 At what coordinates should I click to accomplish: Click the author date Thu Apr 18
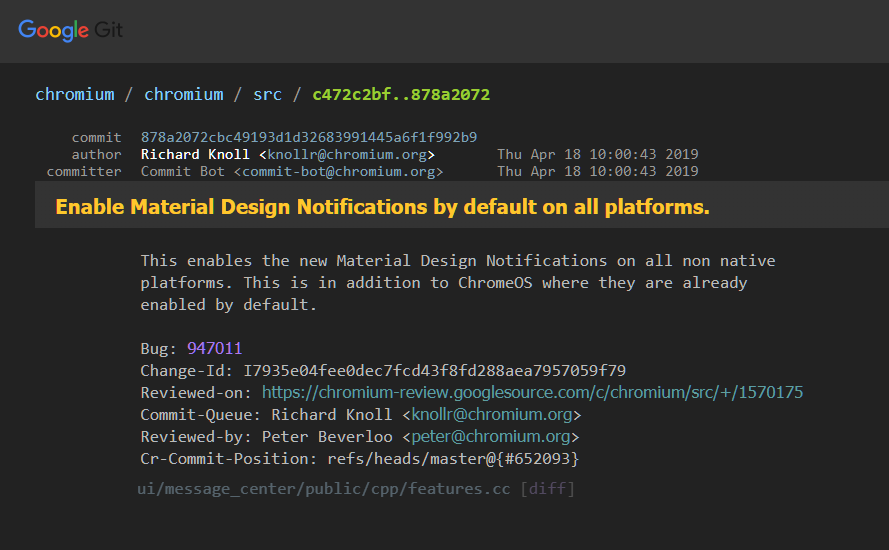click(598, 154)
